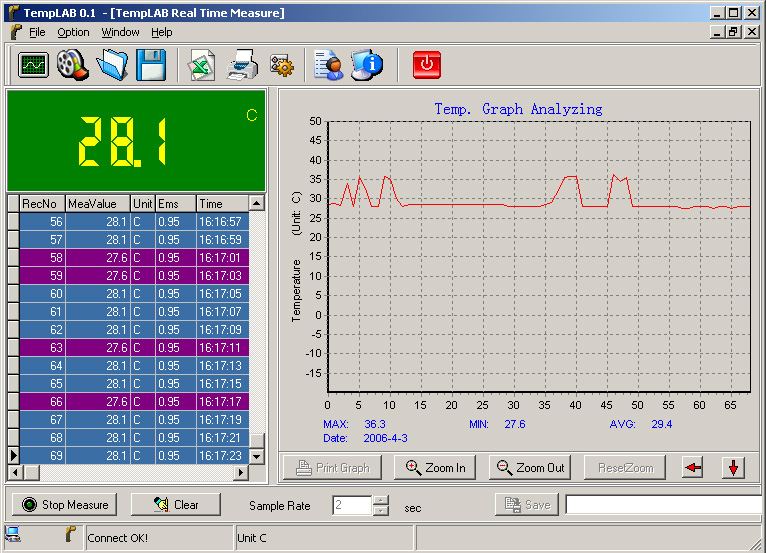Print using the printer toolbar icon
The image size is (766, 553).
point(242,66)
